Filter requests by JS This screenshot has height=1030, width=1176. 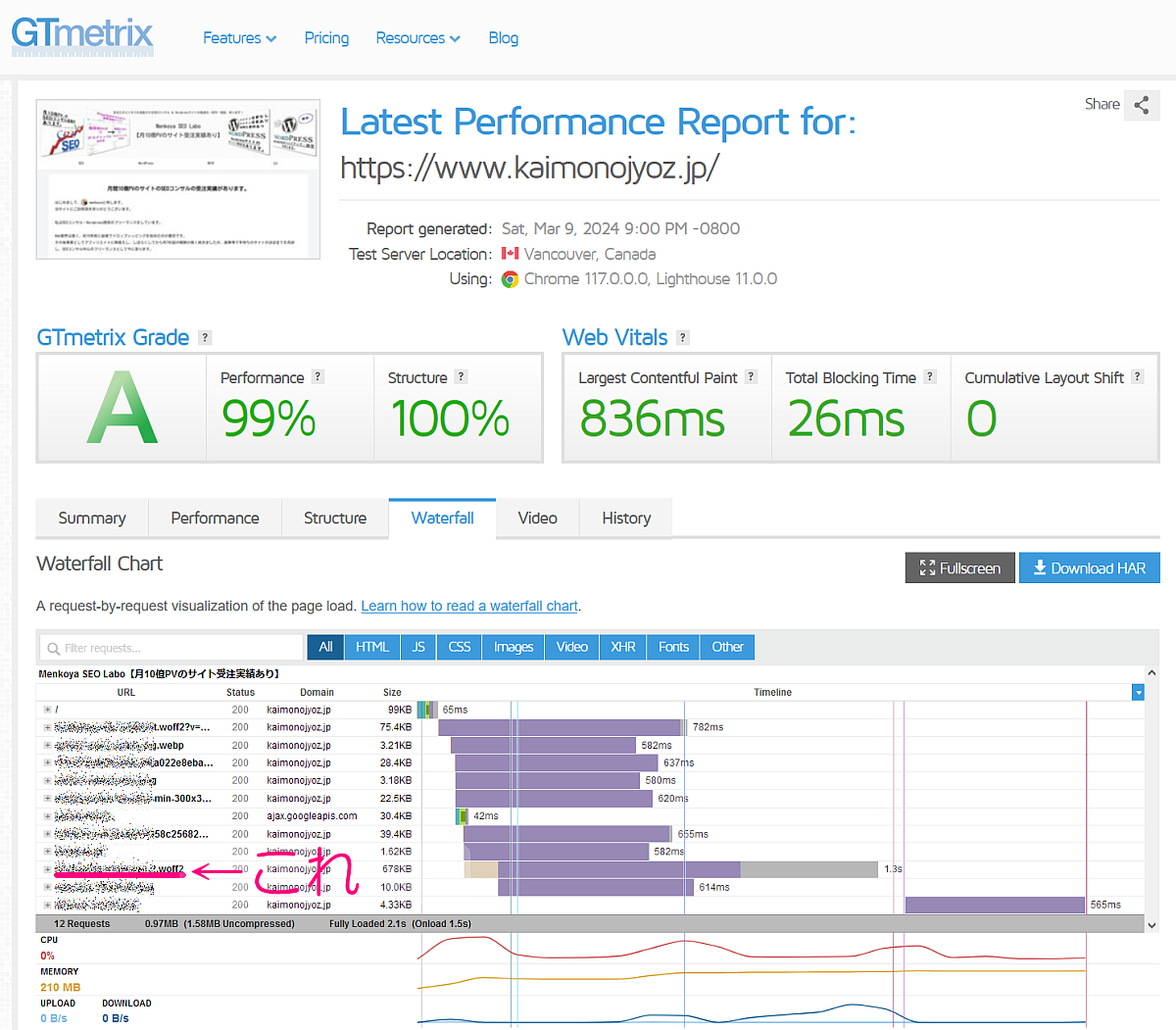tap(418, 647)
